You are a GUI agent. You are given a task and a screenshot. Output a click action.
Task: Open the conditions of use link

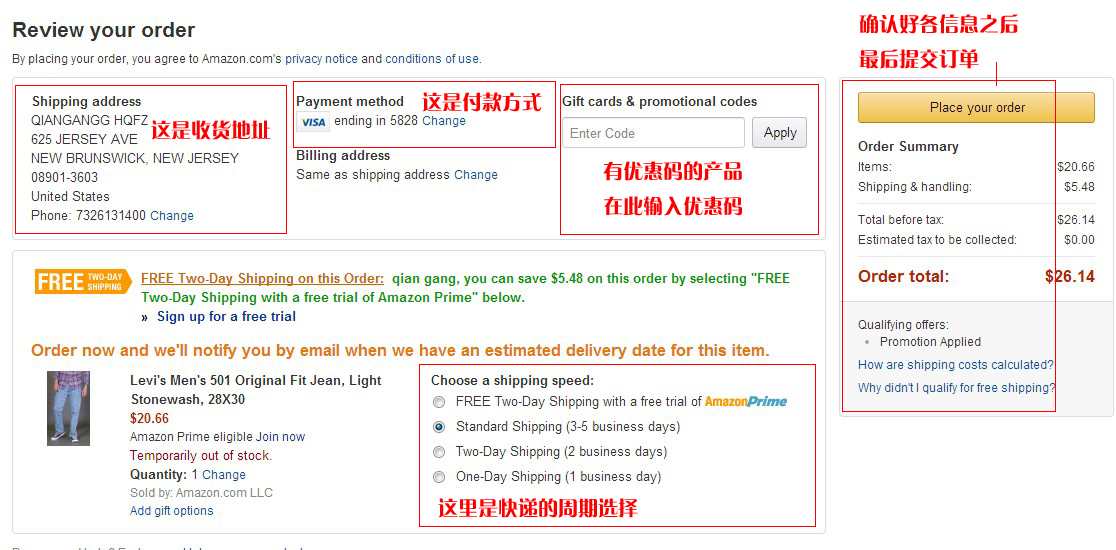point(432,59)
